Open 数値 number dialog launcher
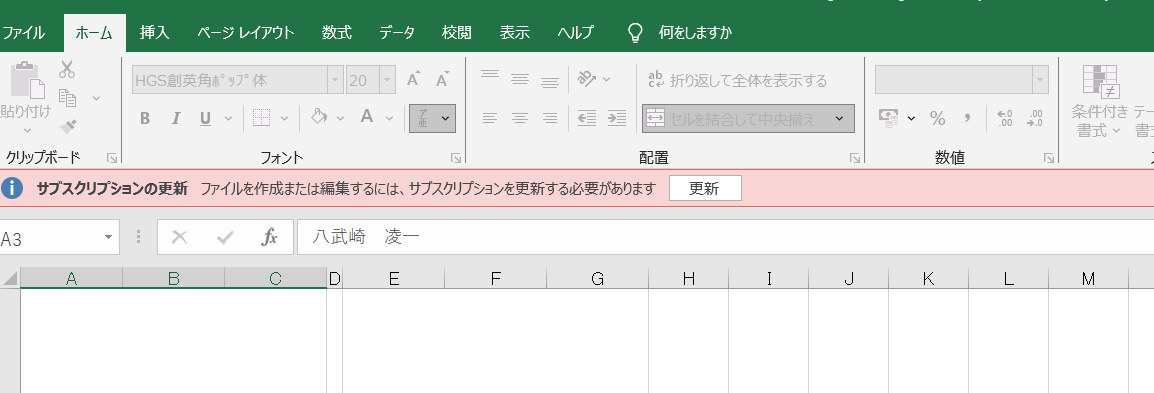 pos(1049,157)
